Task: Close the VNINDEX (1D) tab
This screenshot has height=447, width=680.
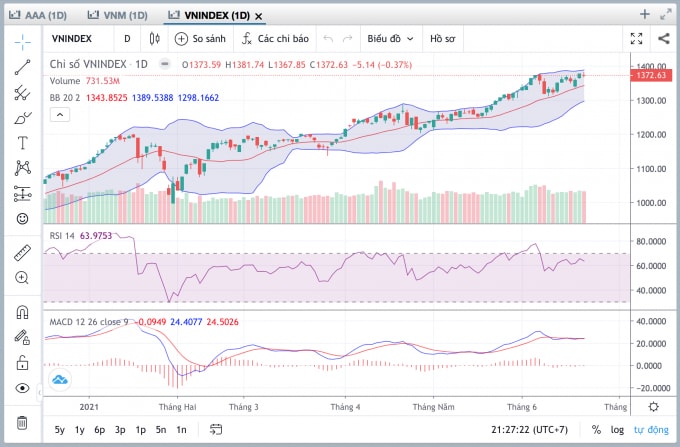Action: (x=258, y=16)
